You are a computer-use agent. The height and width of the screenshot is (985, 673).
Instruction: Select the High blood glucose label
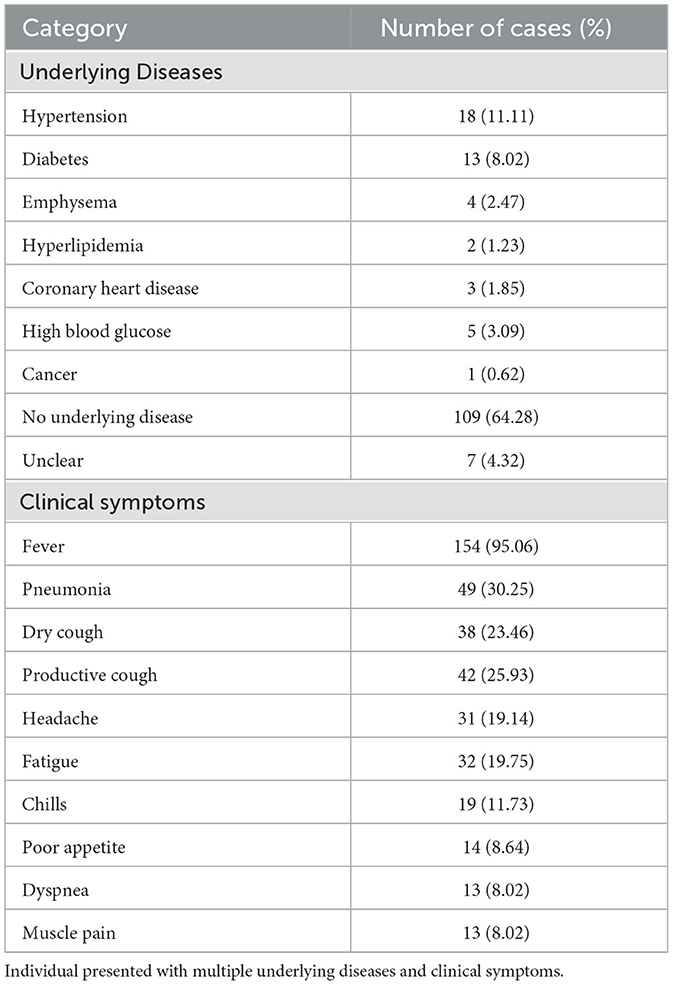[x=97, y=331]
